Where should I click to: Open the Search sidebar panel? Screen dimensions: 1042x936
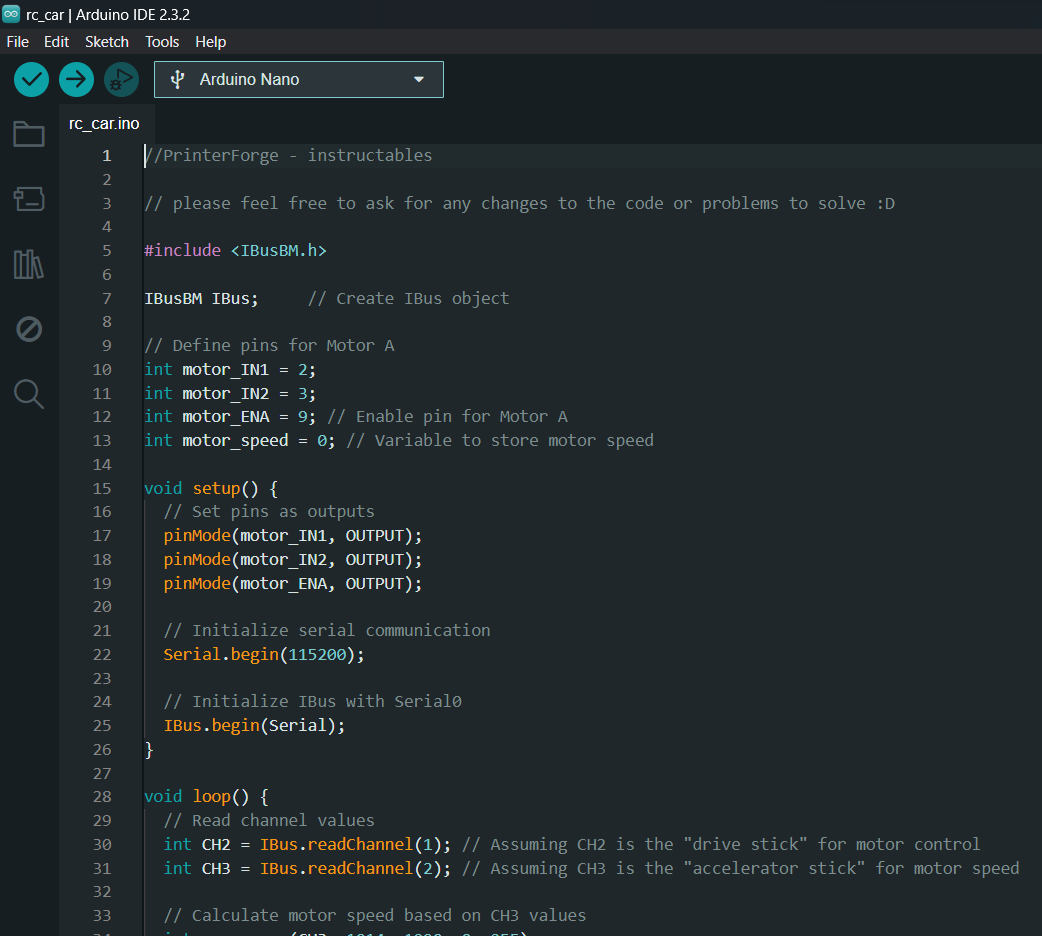click(29, 394)
